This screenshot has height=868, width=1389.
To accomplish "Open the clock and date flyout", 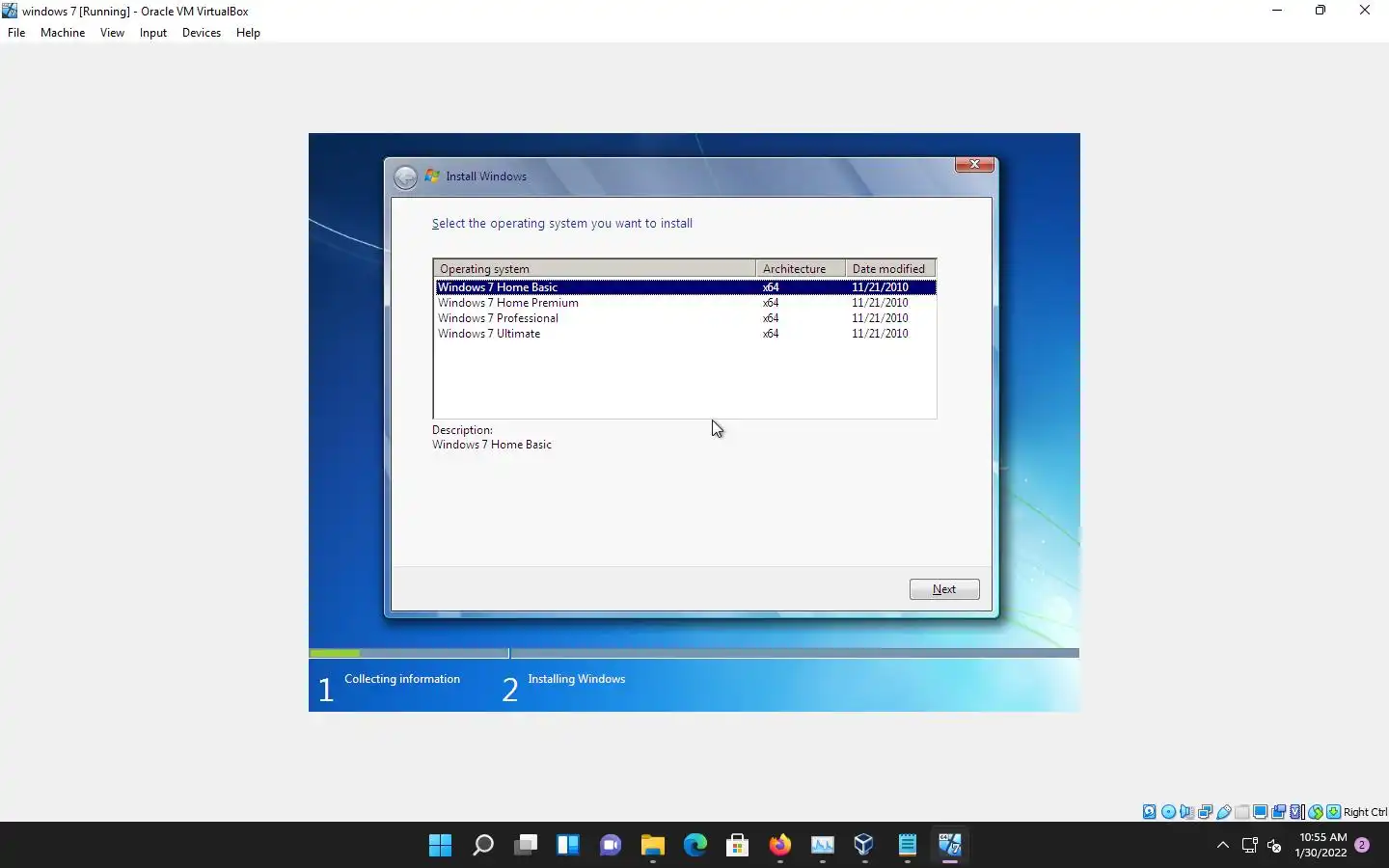I will point(1321,845).
